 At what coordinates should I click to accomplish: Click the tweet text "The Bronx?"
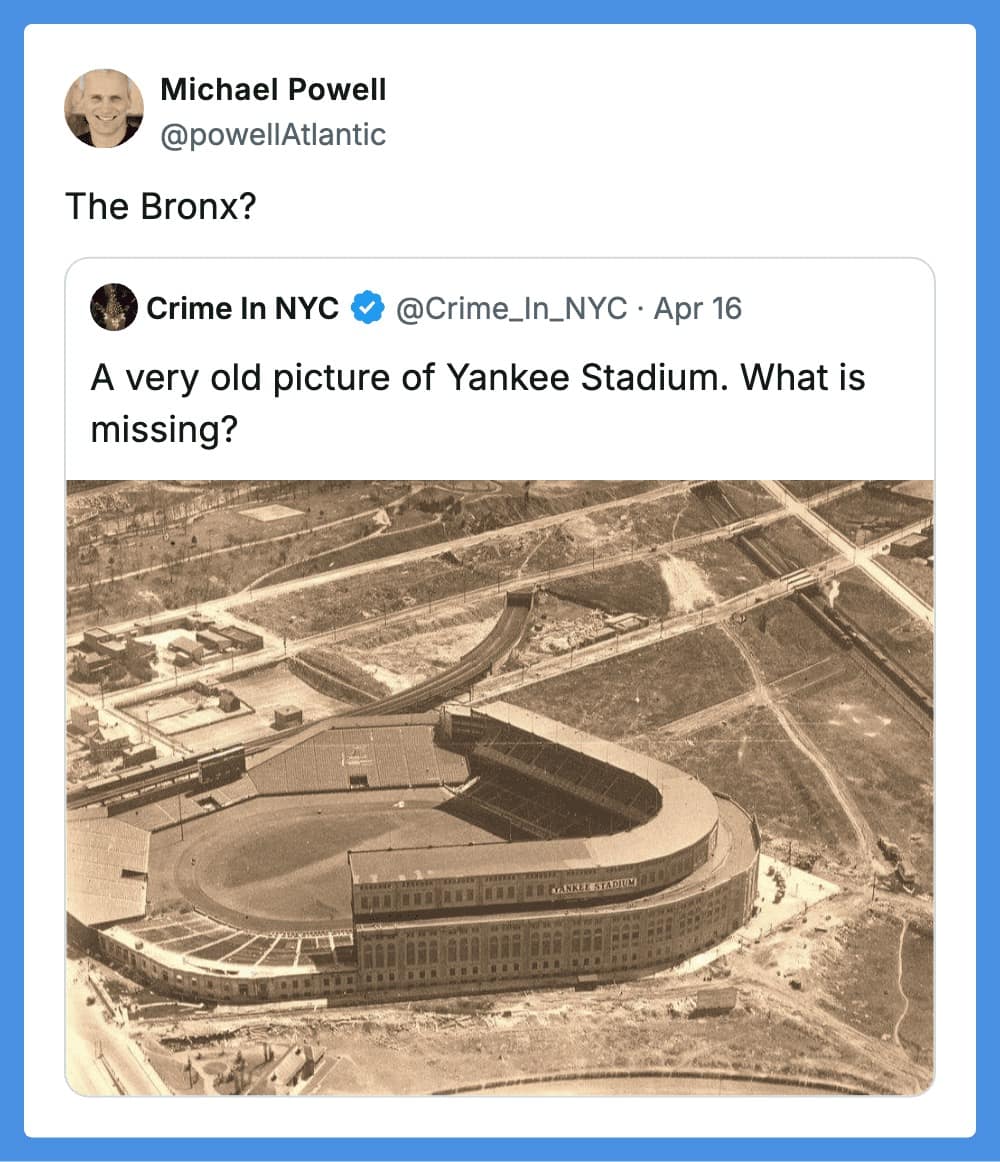coord(161,206)
